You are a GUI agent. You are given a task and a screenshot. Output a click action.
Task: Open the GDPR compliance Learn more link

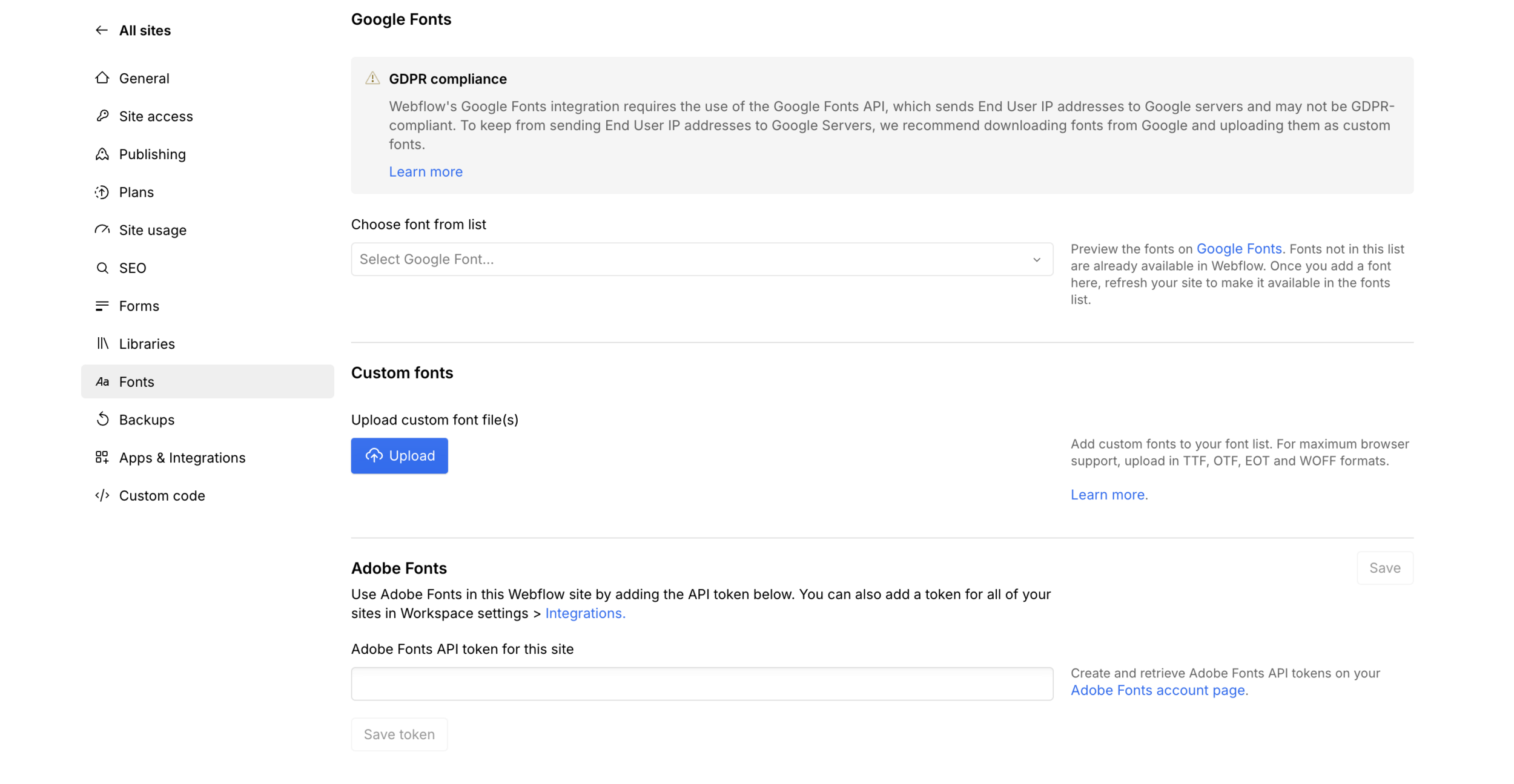pyautogui.click(x=425, y=172)
